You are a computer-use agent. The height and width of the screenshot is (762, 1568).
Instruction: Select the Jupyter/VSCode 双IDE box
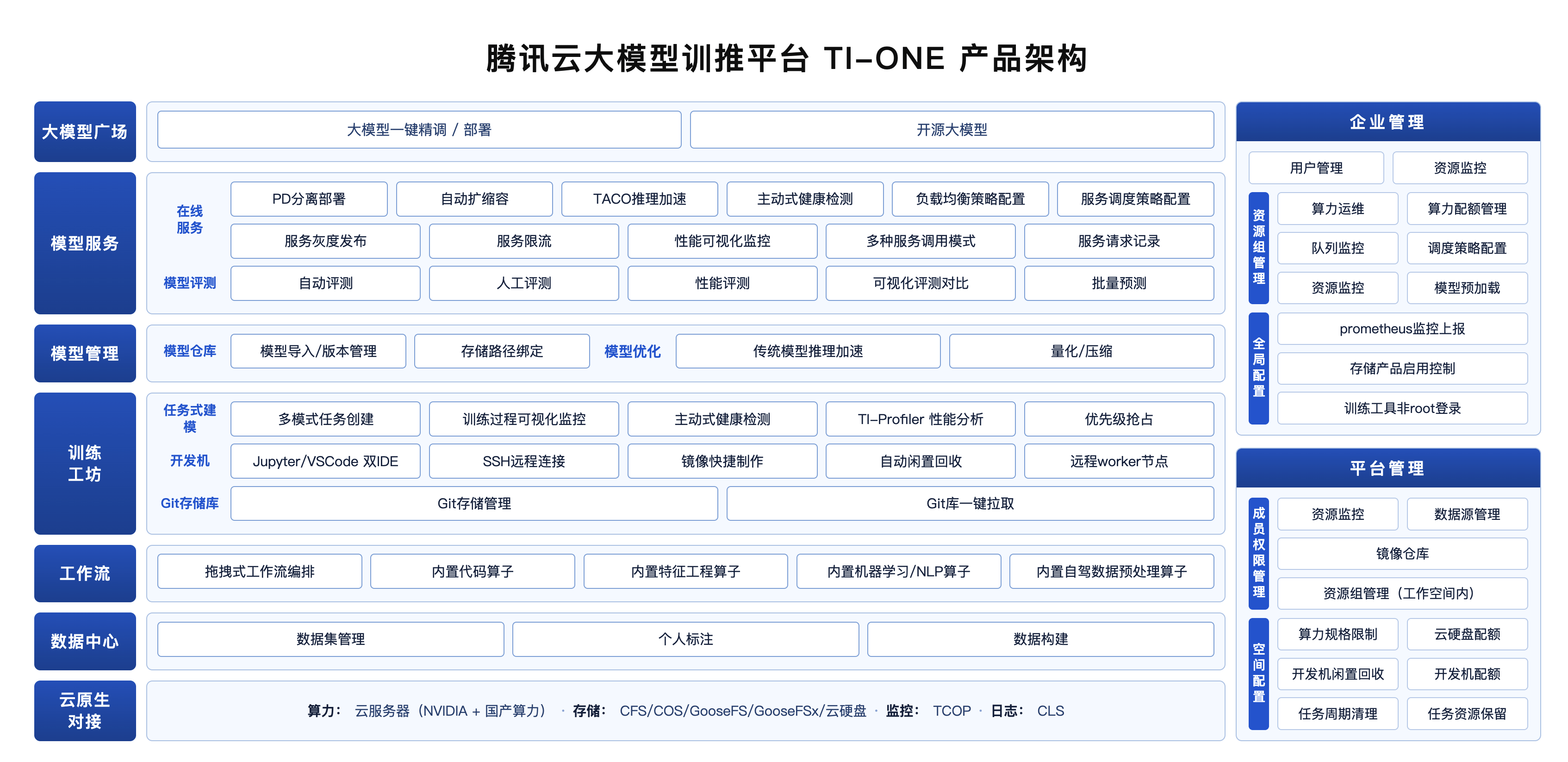coord(325,462)
